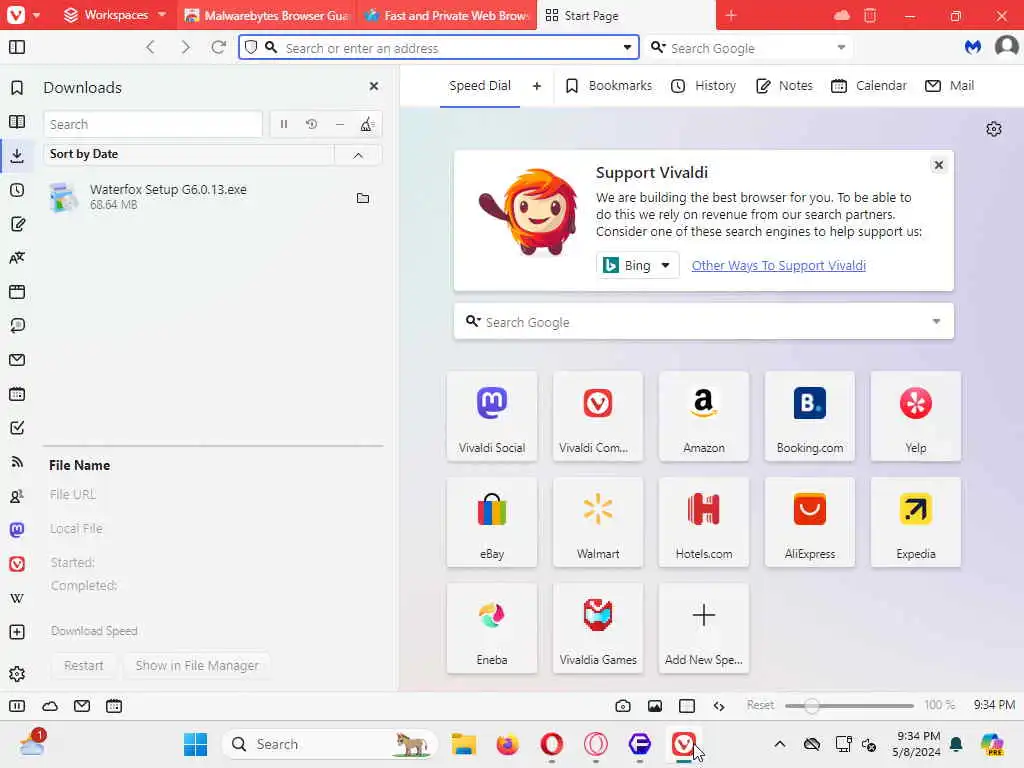Click the mail status icon in status bar
1024x768 pixels.
(82, 705)
